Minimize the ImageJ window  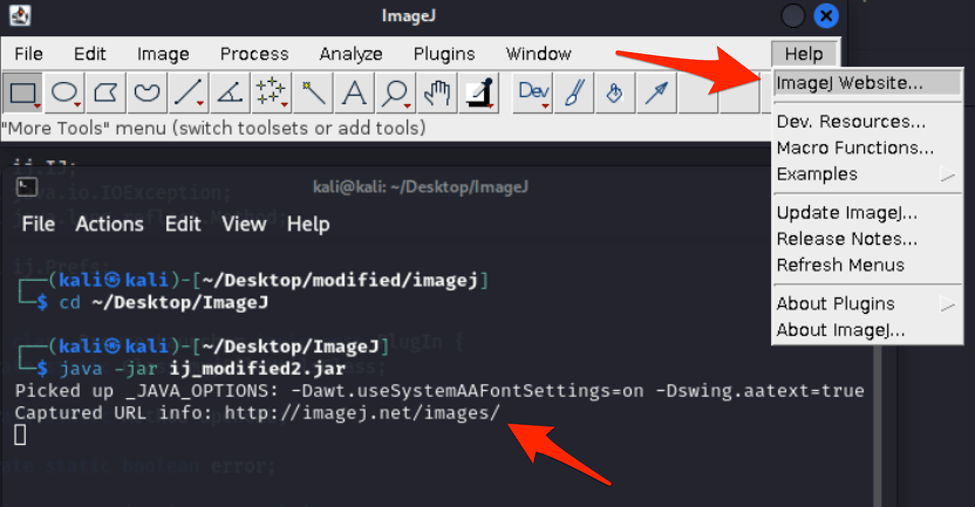click(793, 16)
